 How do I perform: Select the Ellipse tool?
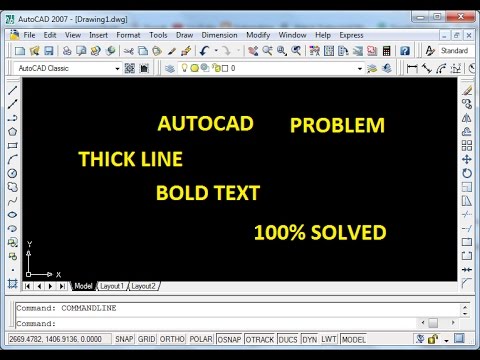(x=13, y=215)
